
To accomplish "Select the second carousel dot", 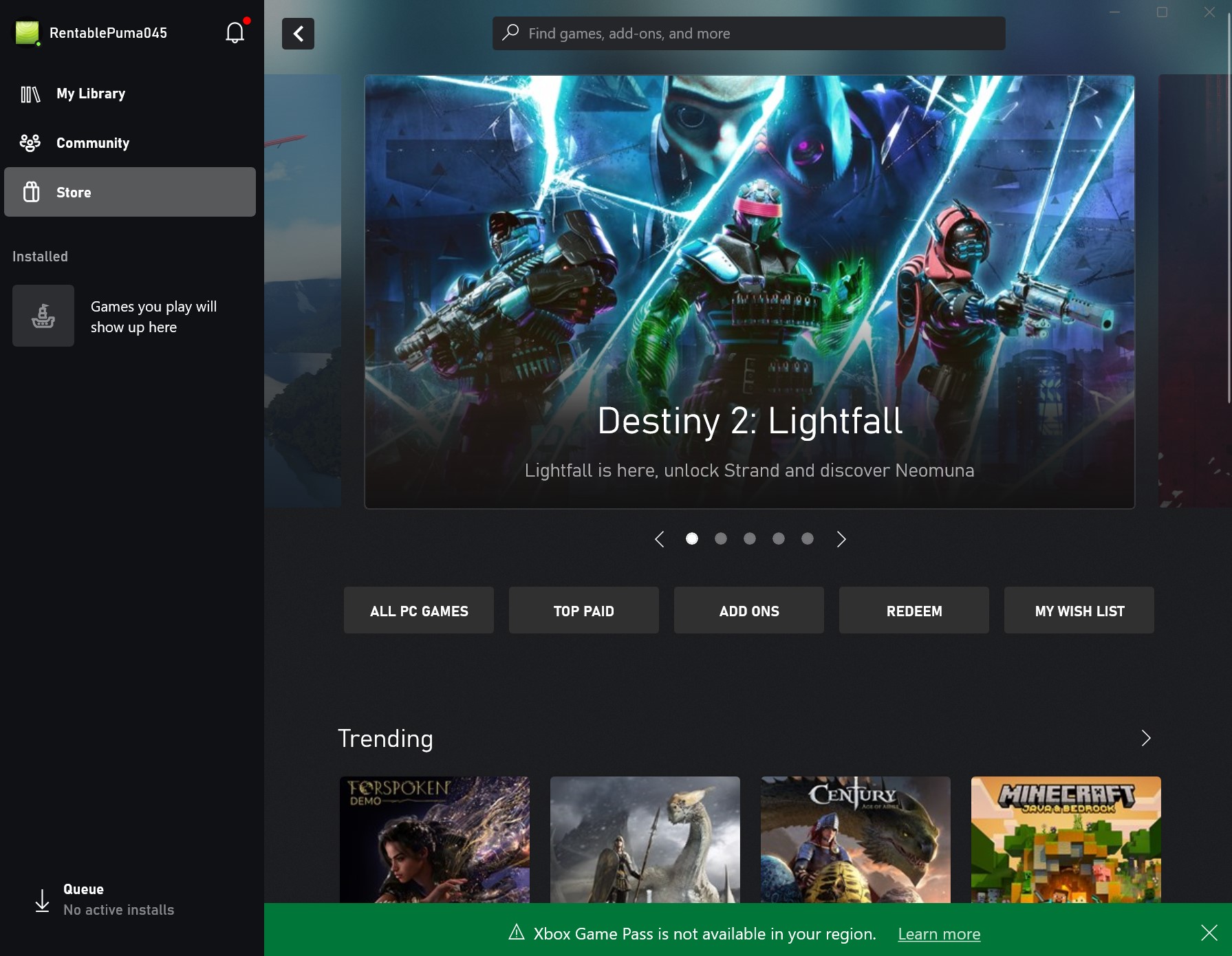I will (x=721, y=539).
